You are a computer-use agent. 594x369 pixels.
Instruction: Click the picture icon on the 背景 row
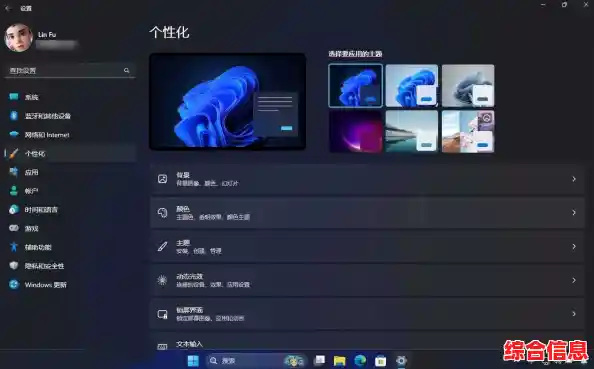(x=163, y=179)
